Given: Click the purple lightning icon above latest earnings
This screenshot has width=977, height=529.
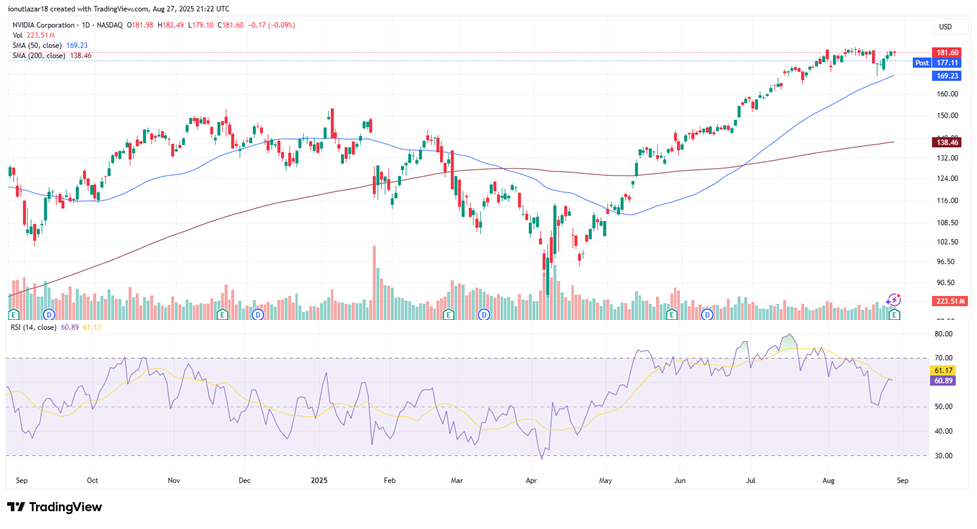Looking at the screenshot, I should (894, 299).
